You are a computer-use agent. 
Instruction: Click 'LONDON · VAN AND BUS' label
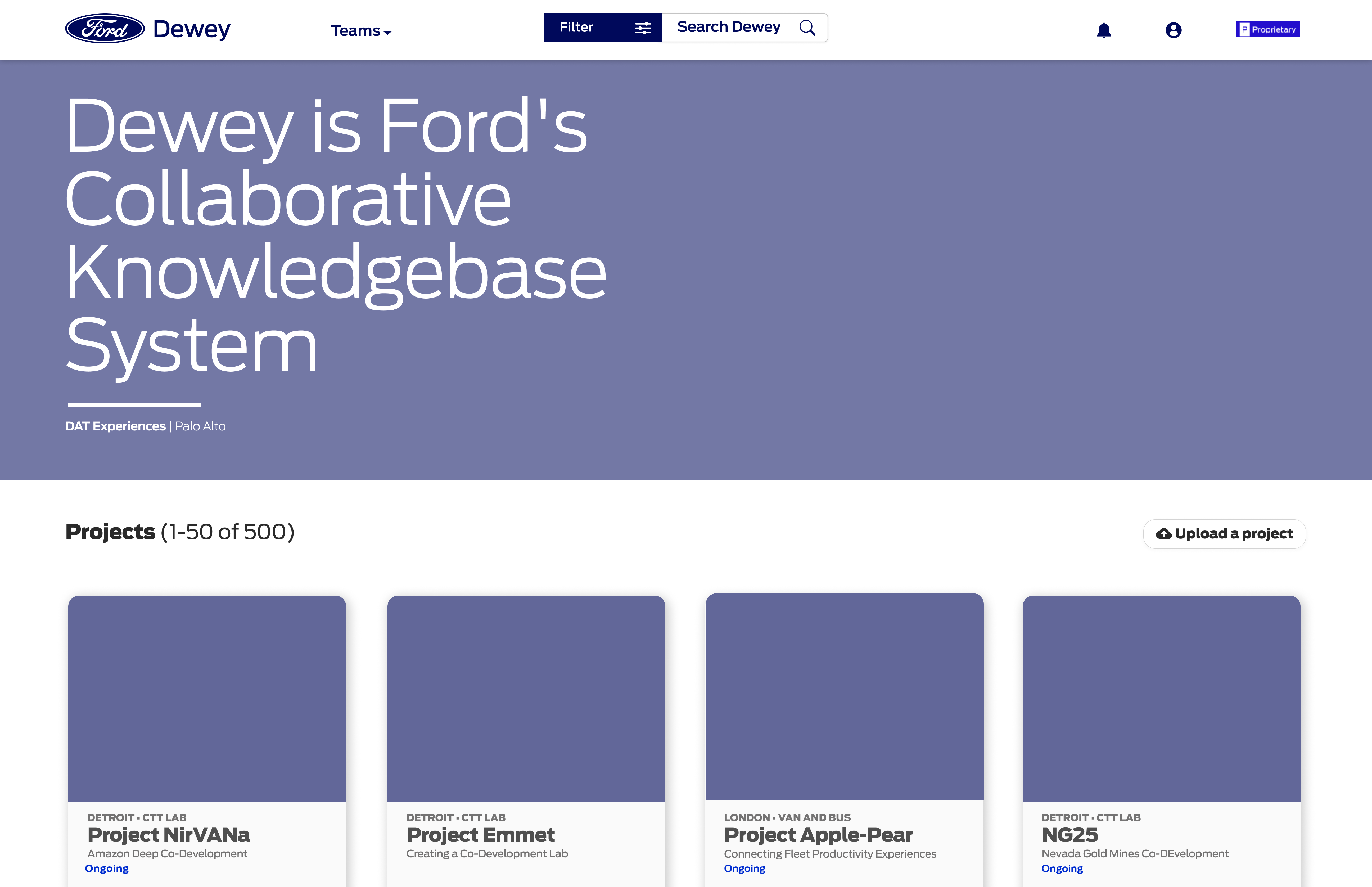click(x=787, y=817)
